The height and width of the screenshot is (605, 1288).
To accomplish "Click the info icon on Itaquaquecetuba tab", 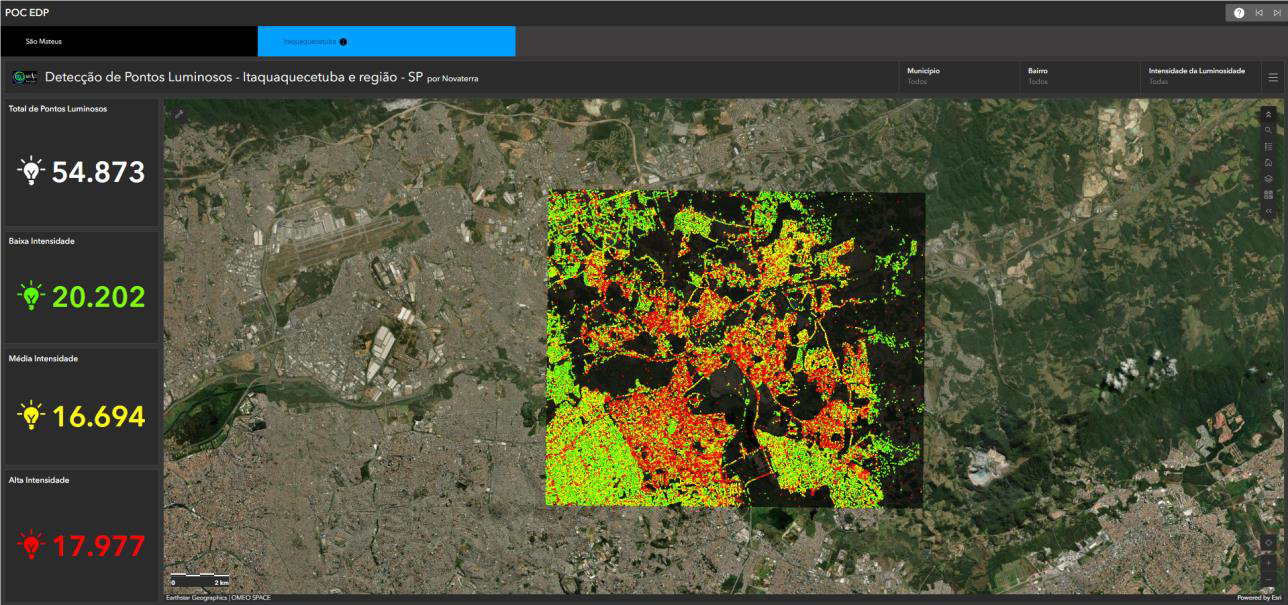I will [x=343, y=42].
